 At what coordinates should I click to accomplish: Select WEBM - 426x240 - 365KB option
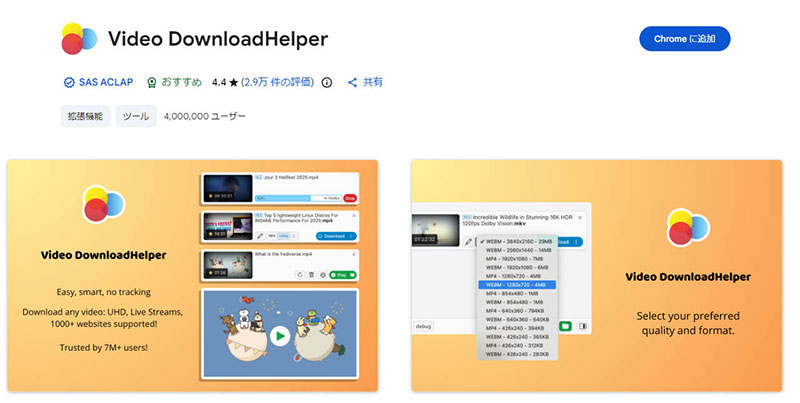[517, 337]
